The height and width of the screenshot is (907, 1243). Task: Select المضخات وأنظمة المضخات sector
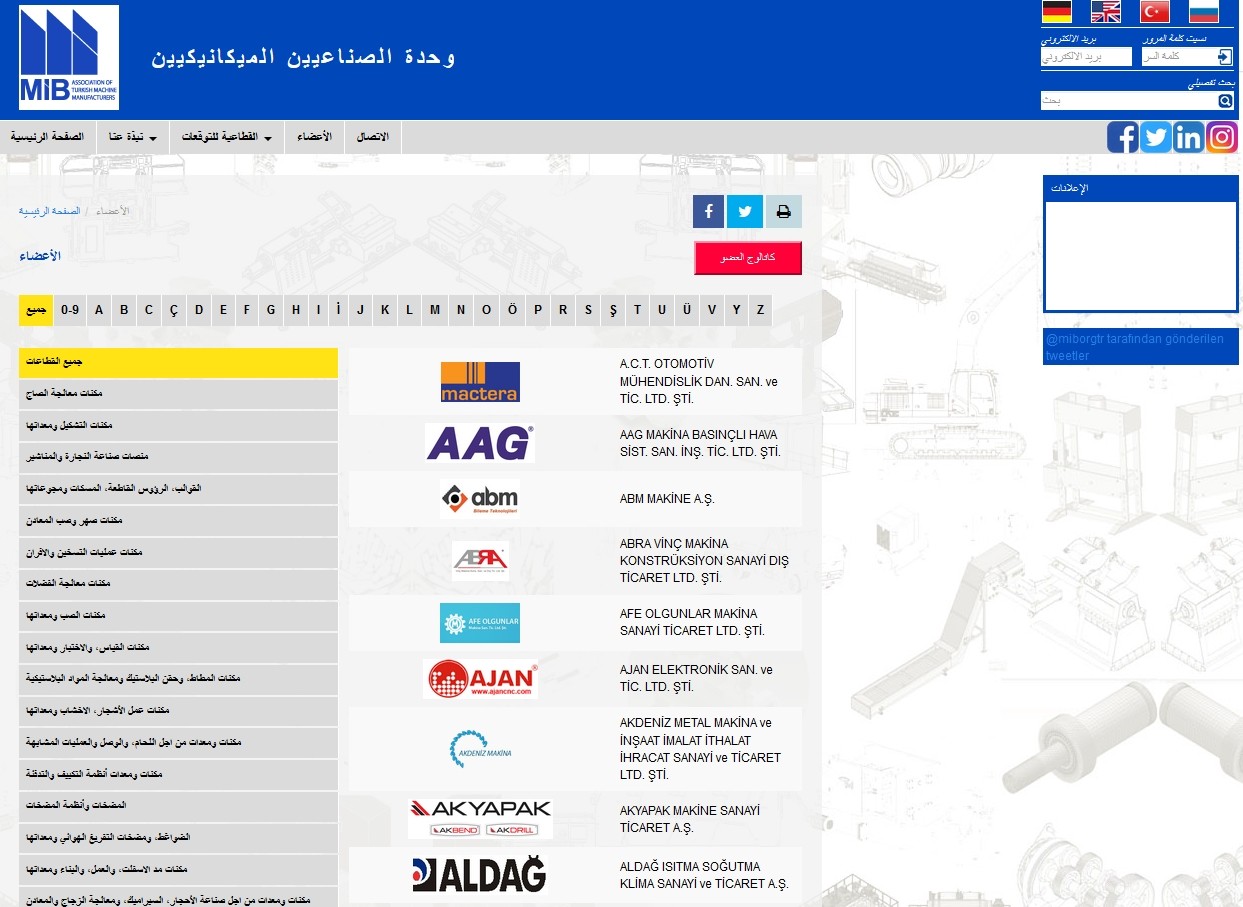coord(178,805)
